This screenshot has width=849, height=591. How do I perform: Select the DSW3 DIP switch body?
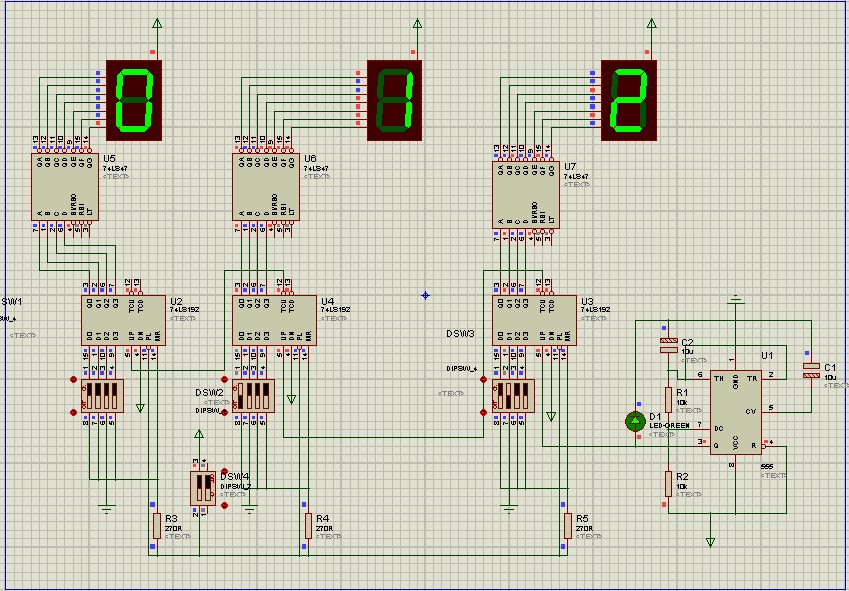coord(513,396)
